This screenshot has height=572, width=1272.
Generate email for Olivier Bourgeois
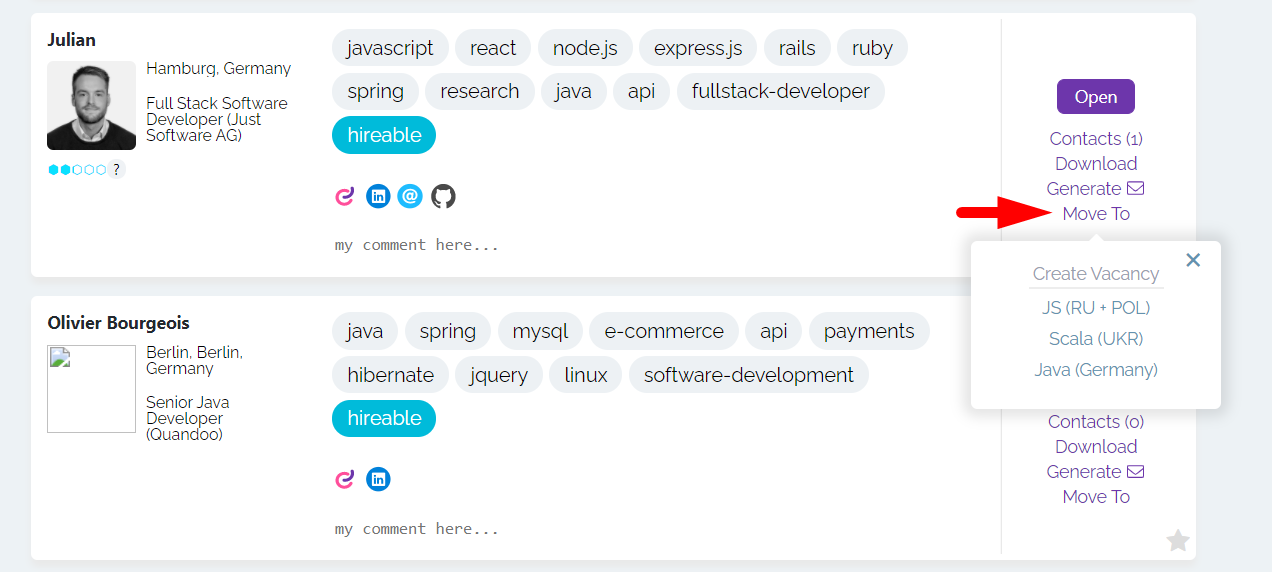tap(1096, 472)
